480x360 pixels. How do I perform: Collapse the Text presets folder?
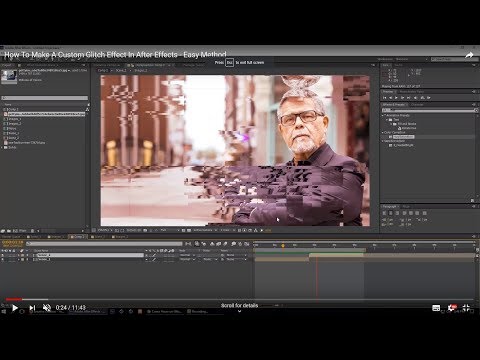(387, 119)
